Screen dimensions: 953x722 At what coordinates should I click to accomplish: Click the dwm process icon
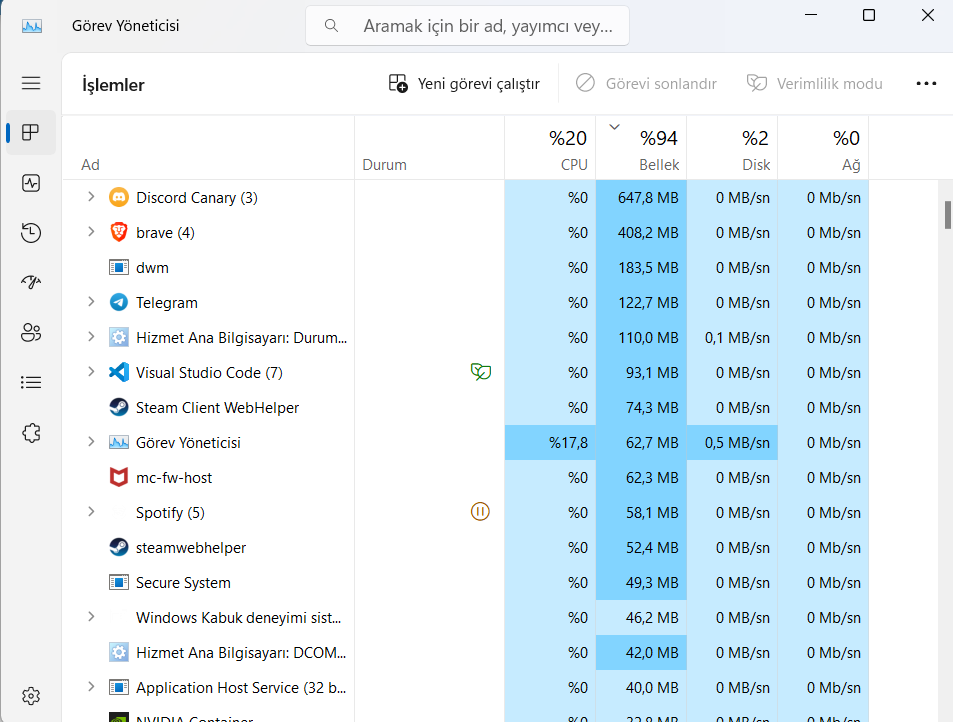coord(119,267)
